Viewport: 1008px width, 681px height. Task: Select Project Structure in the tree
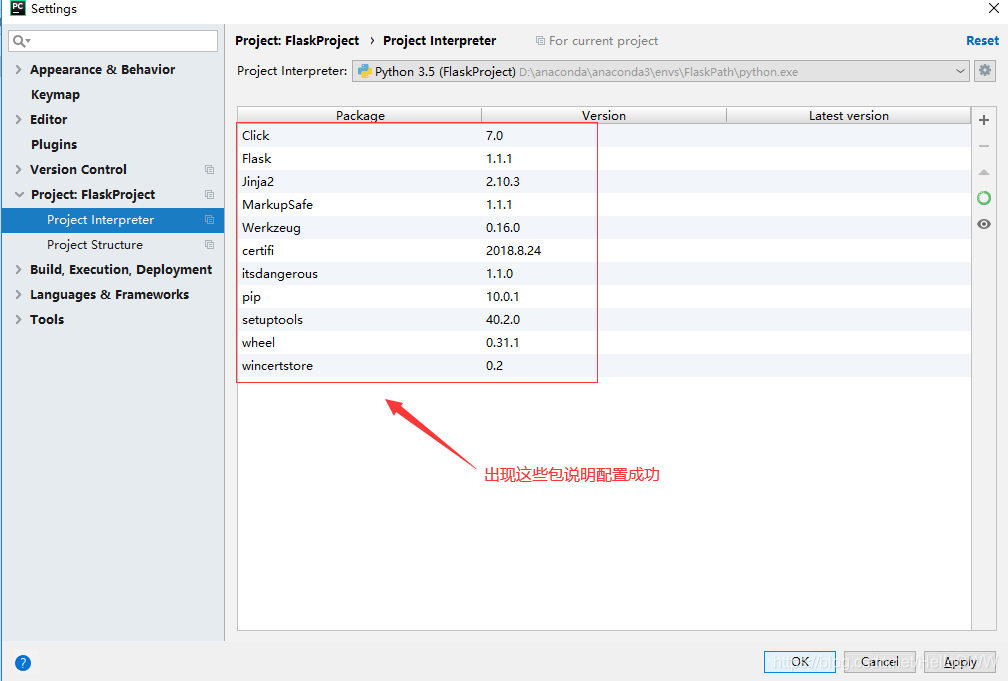click(113, 245)
